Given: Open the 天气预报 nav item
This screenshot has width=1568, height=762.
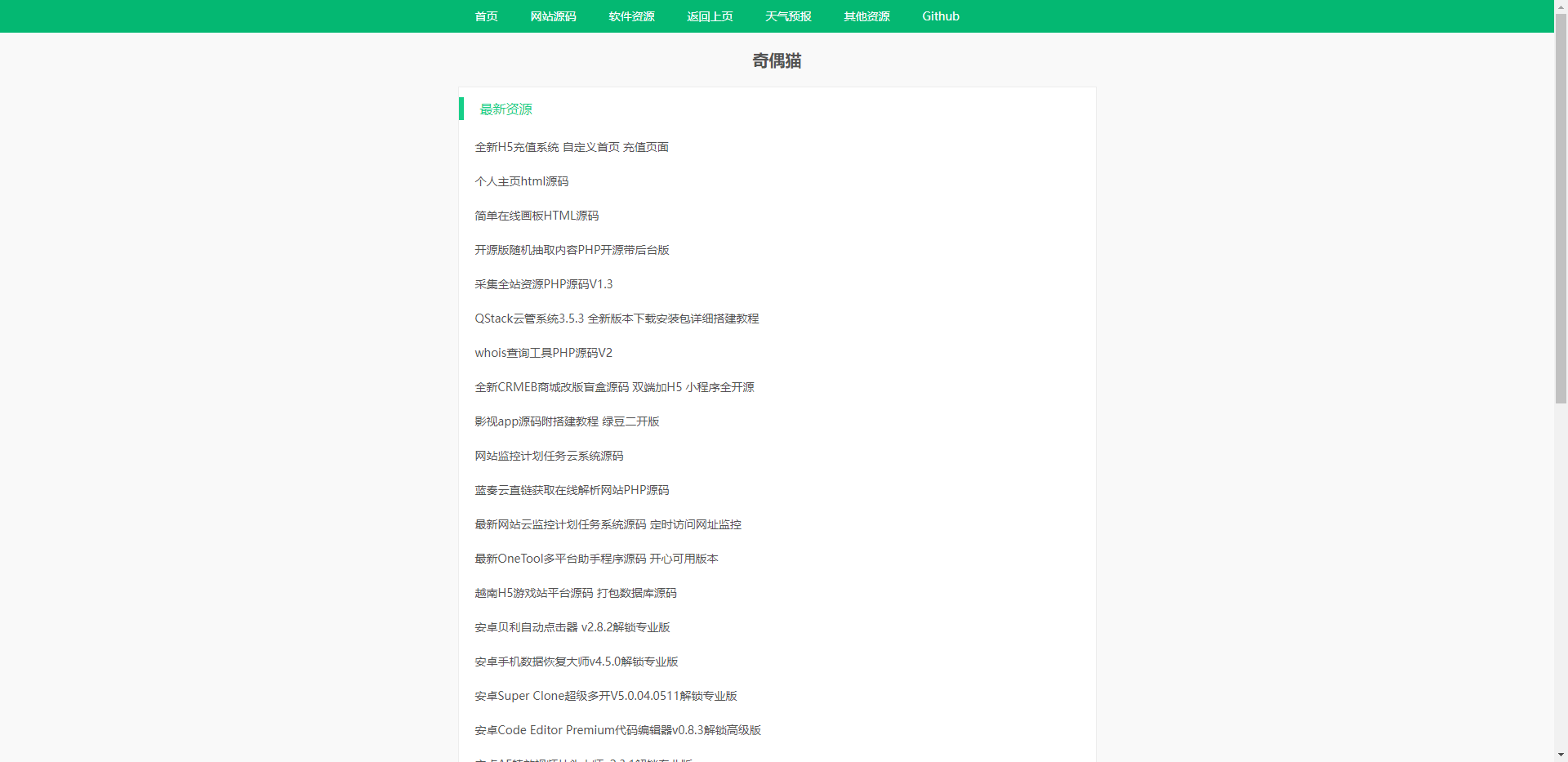Looking at the screenshot, I should (x=788, y=16).
